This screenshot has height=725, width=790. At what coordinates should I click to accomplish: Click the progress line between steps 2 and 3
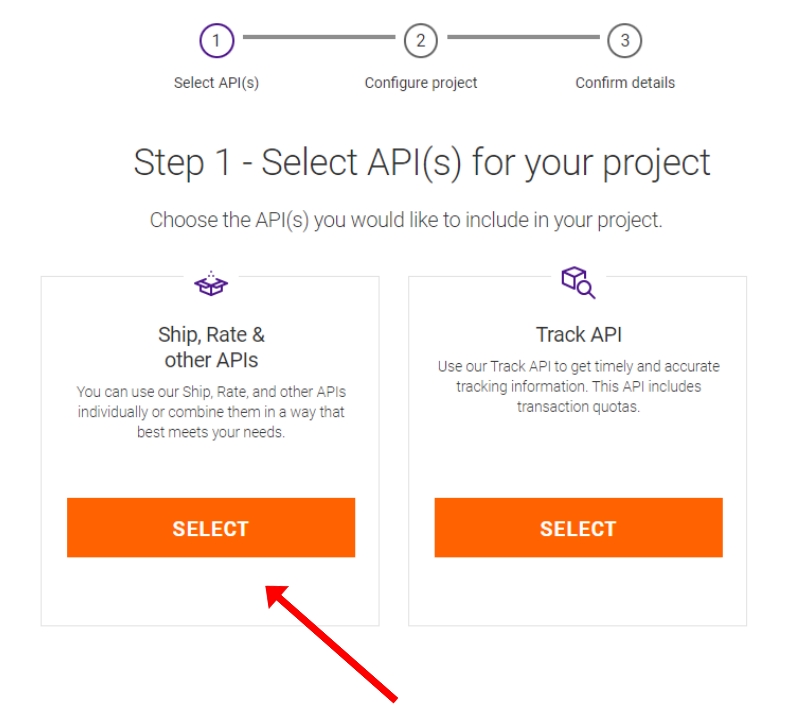pyautogui.click(x=523, y=38)
